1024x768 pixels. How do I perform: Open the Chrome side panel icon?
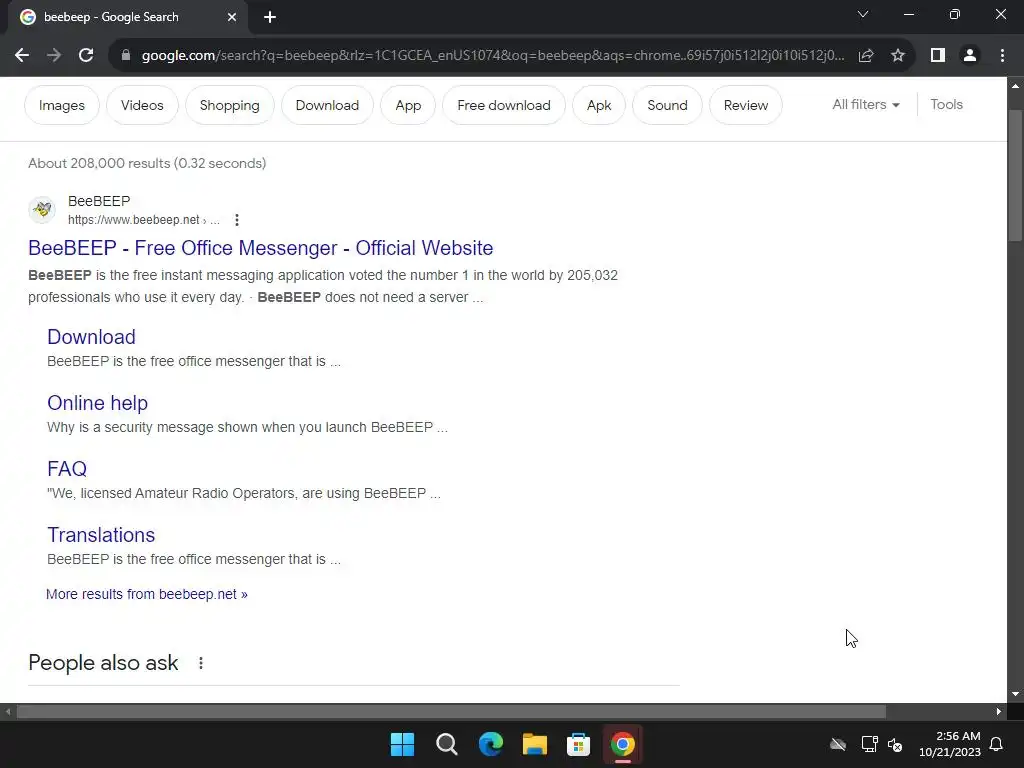click(x=938, y=56)
